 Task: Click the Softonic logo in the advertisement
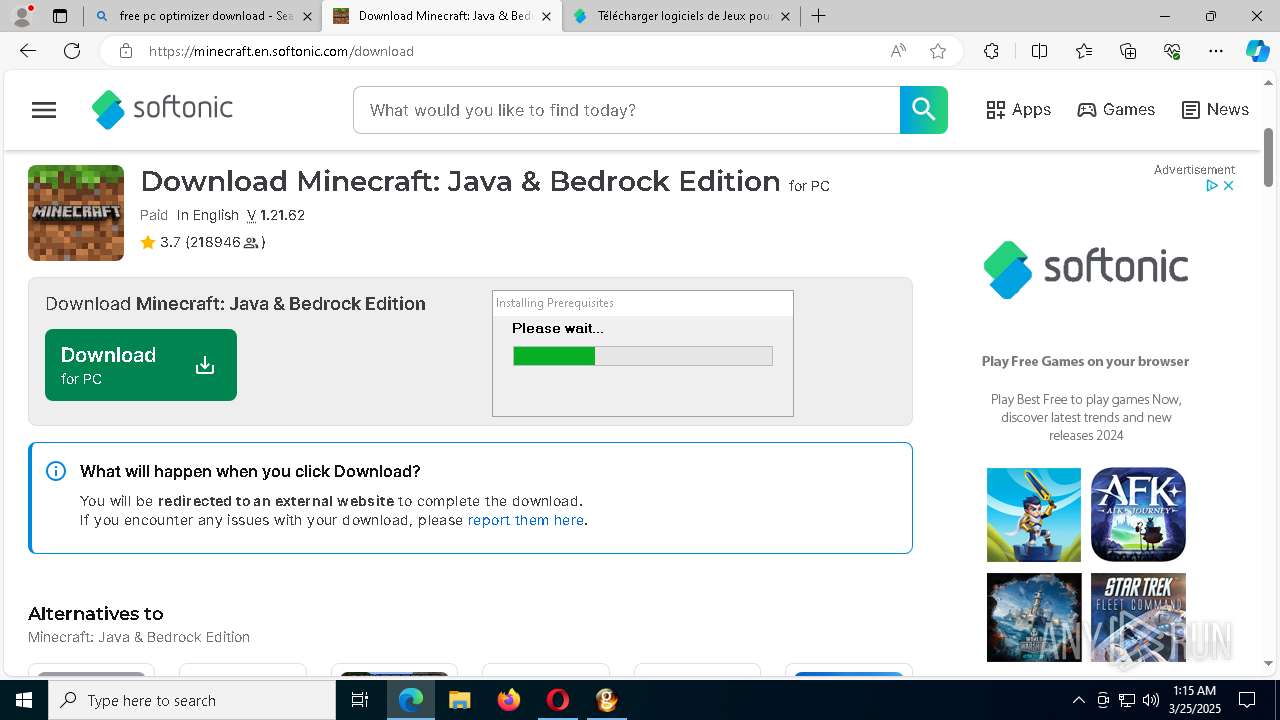click(1086, 269)
